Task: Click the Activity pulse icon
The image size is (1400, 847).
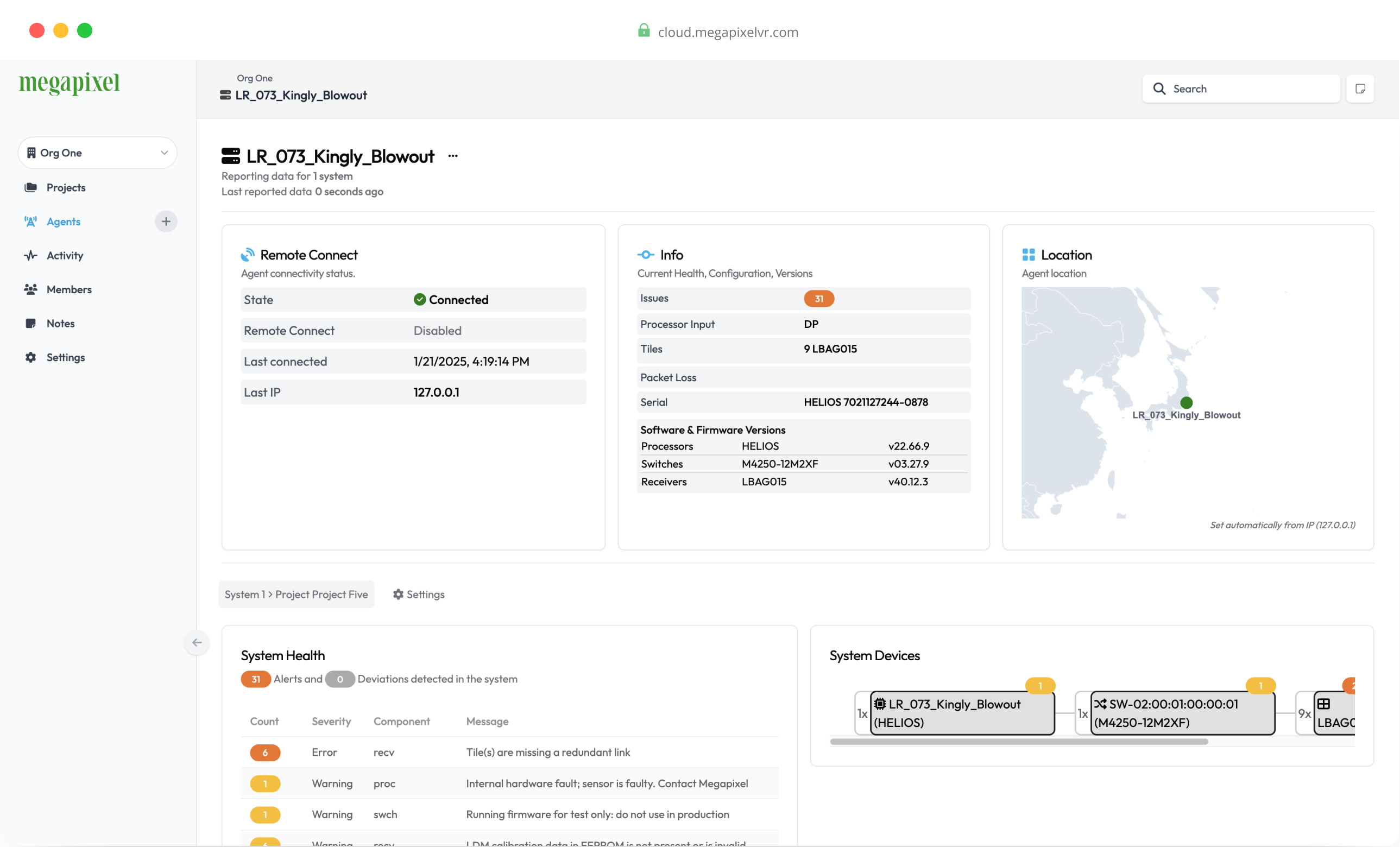Action: pyautogui.click(x=30, y=256)
